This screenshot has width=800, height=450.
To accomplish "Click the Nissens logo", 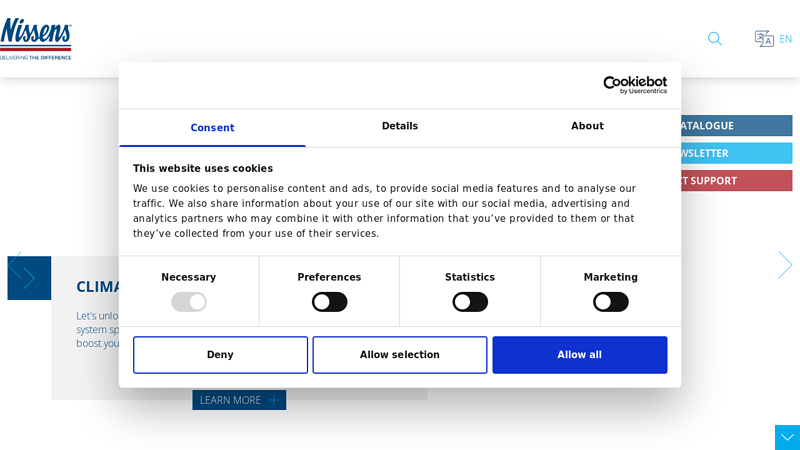I will coord(36,39).
